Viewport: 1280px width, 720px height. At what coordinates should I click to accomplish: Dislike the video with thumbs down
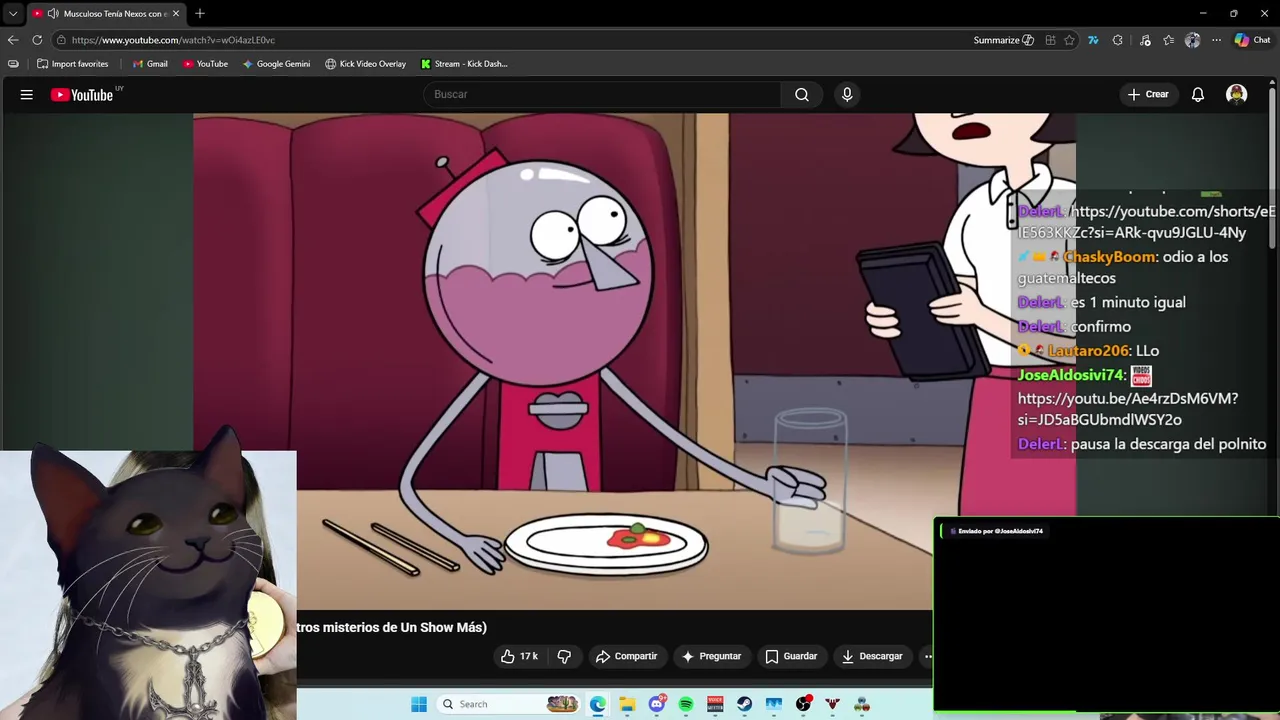(564, 656)
